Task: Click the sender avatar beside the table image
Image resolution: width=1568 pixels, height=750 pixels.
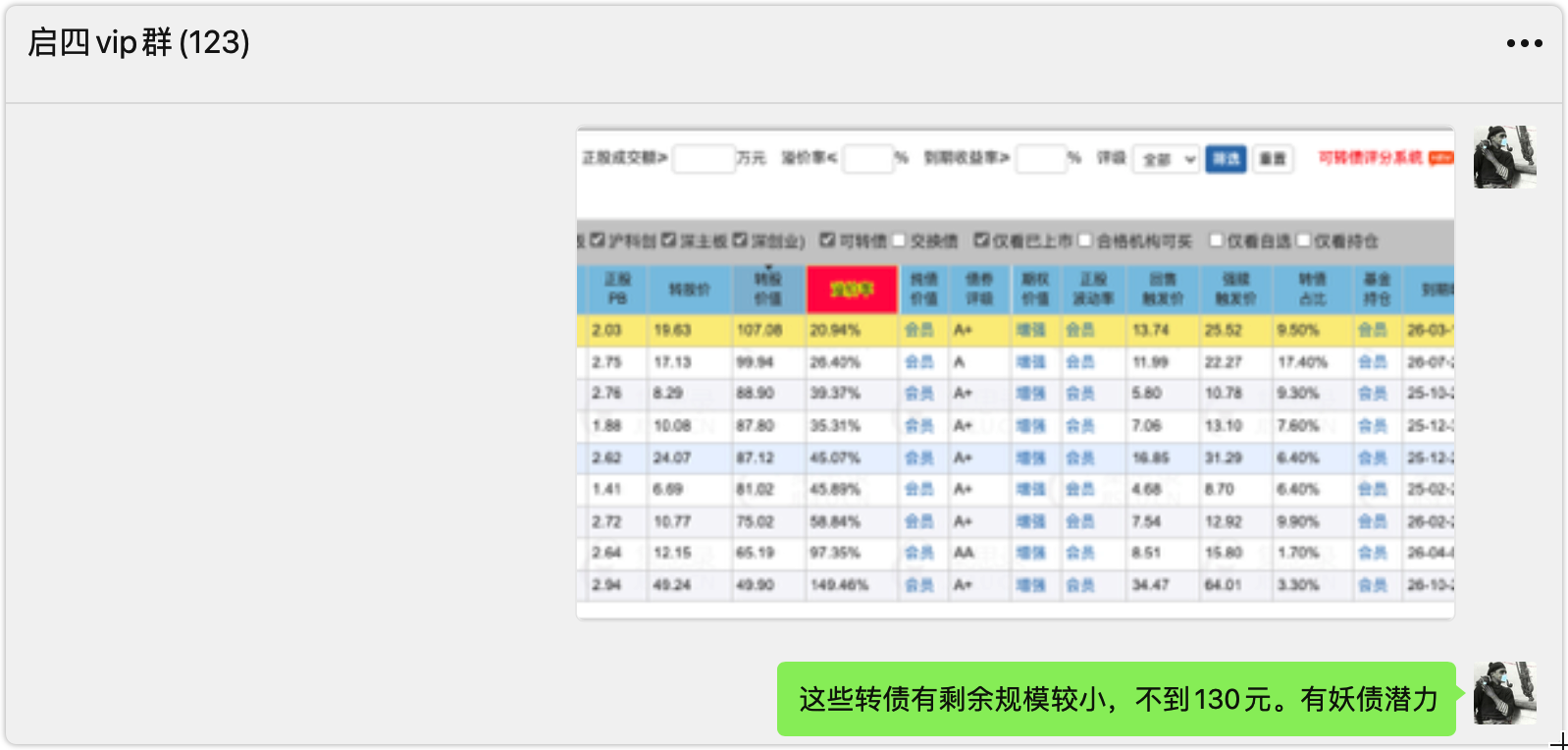Action: tap(1504, 157)
